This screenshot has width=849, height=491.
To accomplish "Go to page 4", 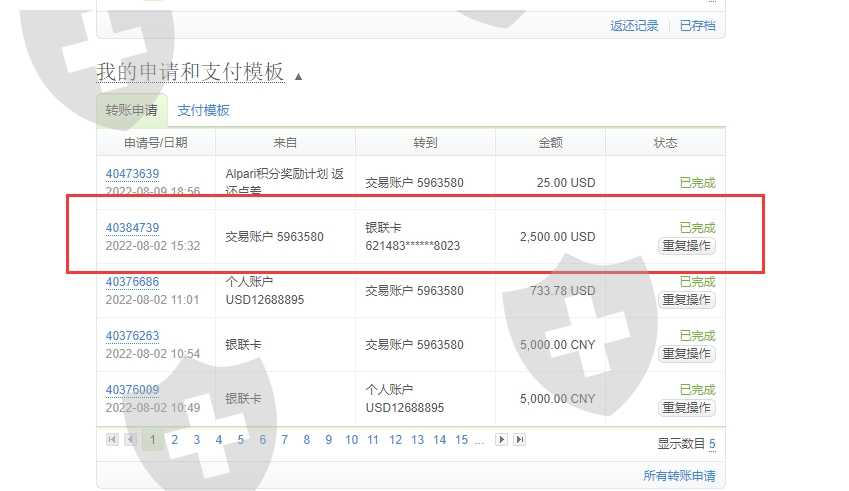I will pyautogui.click(x=219, y=440).
